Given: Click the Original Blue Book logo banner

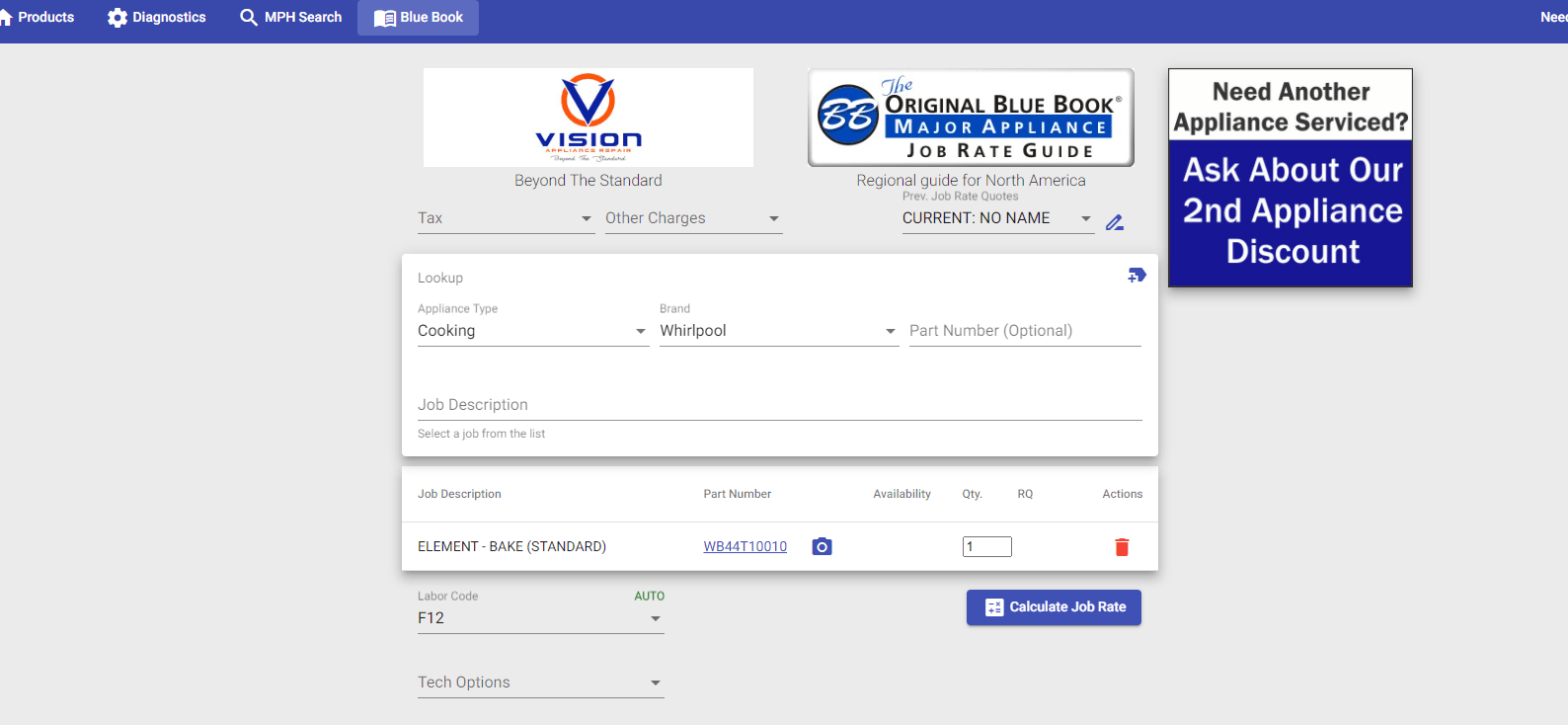Looking at the screenshot, I should (x=971, y=118).
